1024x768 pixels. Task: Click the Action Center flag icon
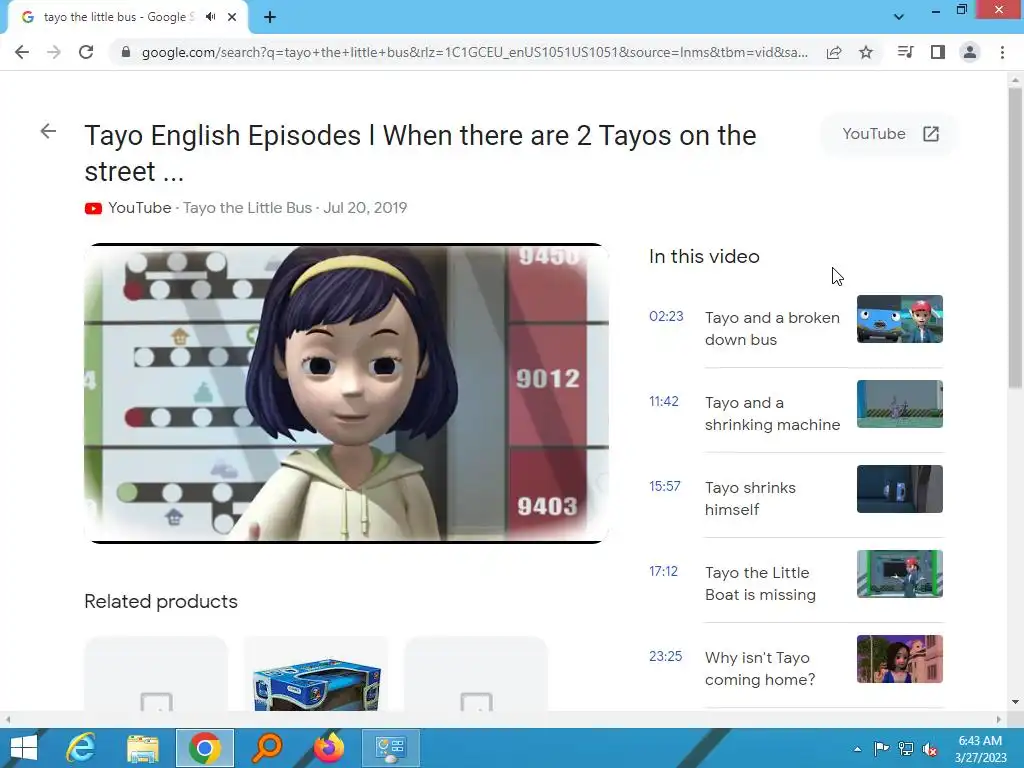point(881,749)
